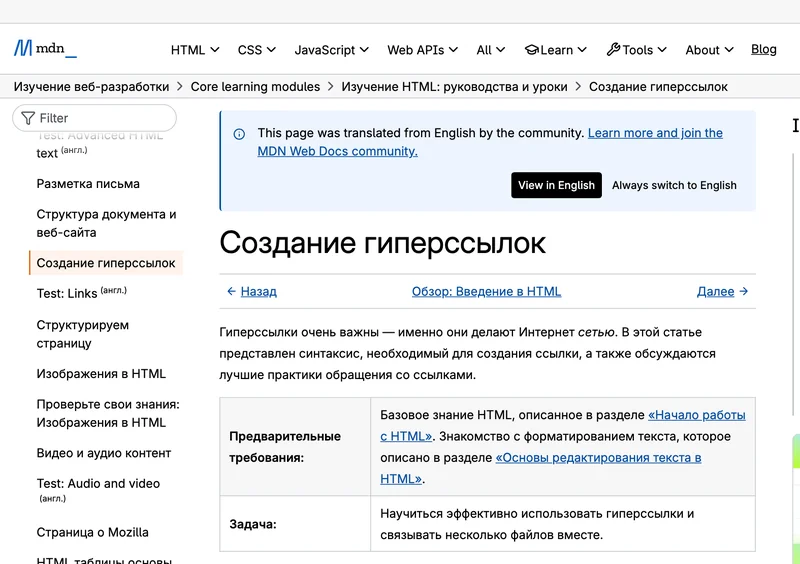Click the MDN logo
The image size is (800, 564).
pyautogui.click(x=45, y=49)
